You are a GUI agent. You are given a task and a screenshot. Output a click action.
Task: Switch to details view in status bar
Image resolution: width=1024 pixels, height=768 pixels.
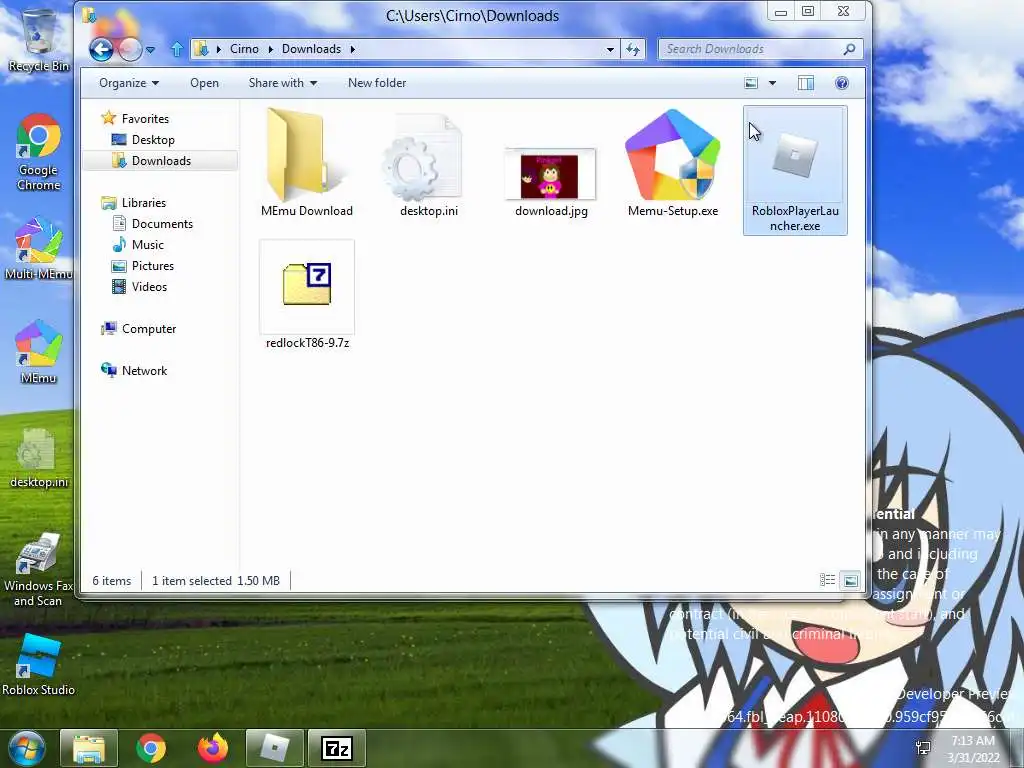(x=827, y=580)
